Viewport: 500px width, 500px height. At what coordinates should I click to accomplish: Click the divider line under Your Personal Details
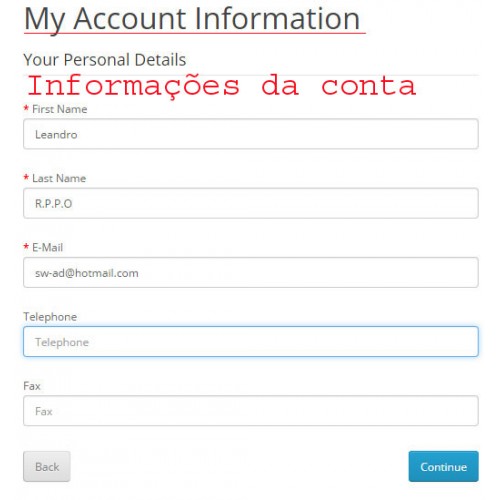(251, 75)
